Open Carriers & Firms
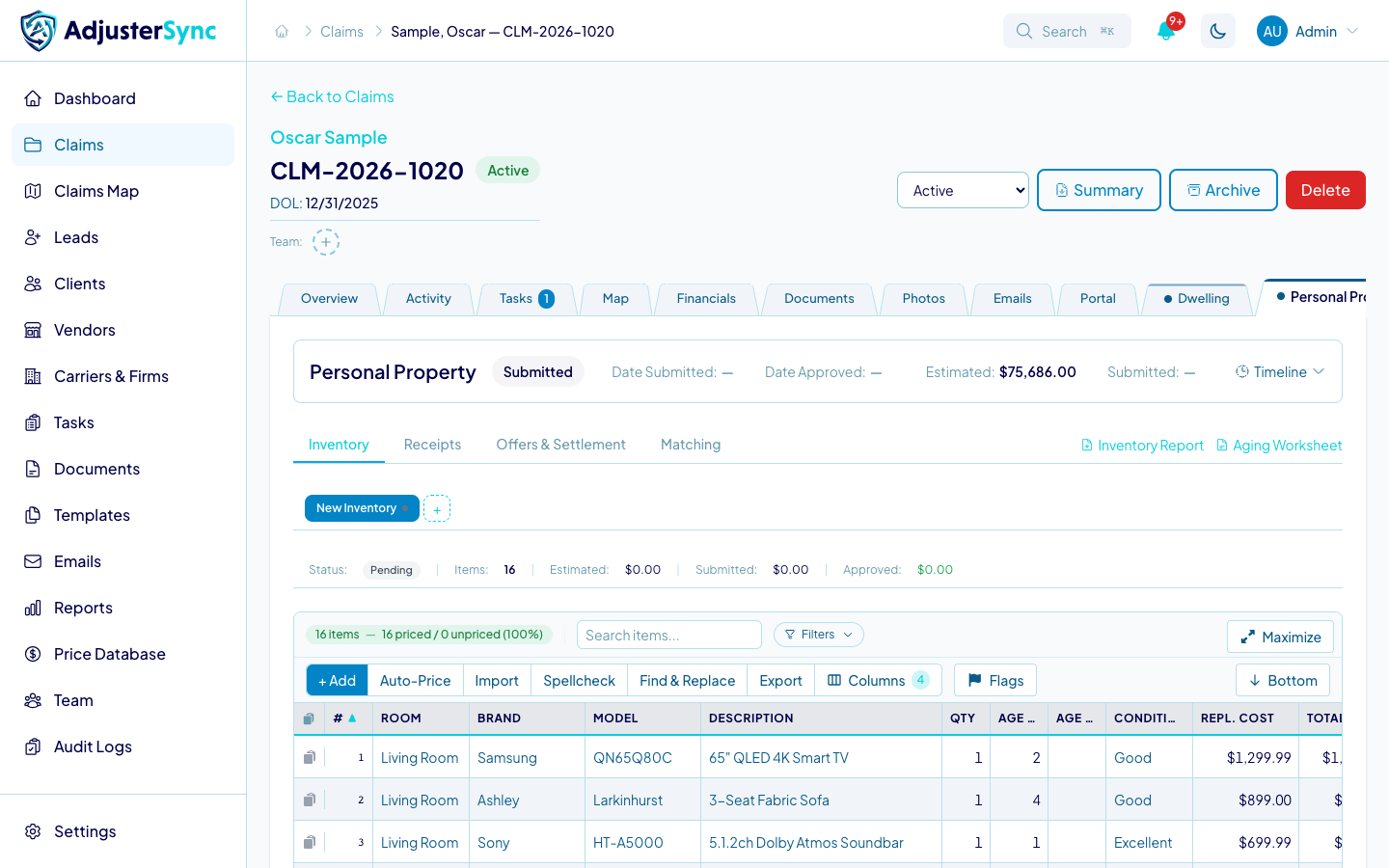This screenshot has height=868, width=1389. (x=123, y=376)
